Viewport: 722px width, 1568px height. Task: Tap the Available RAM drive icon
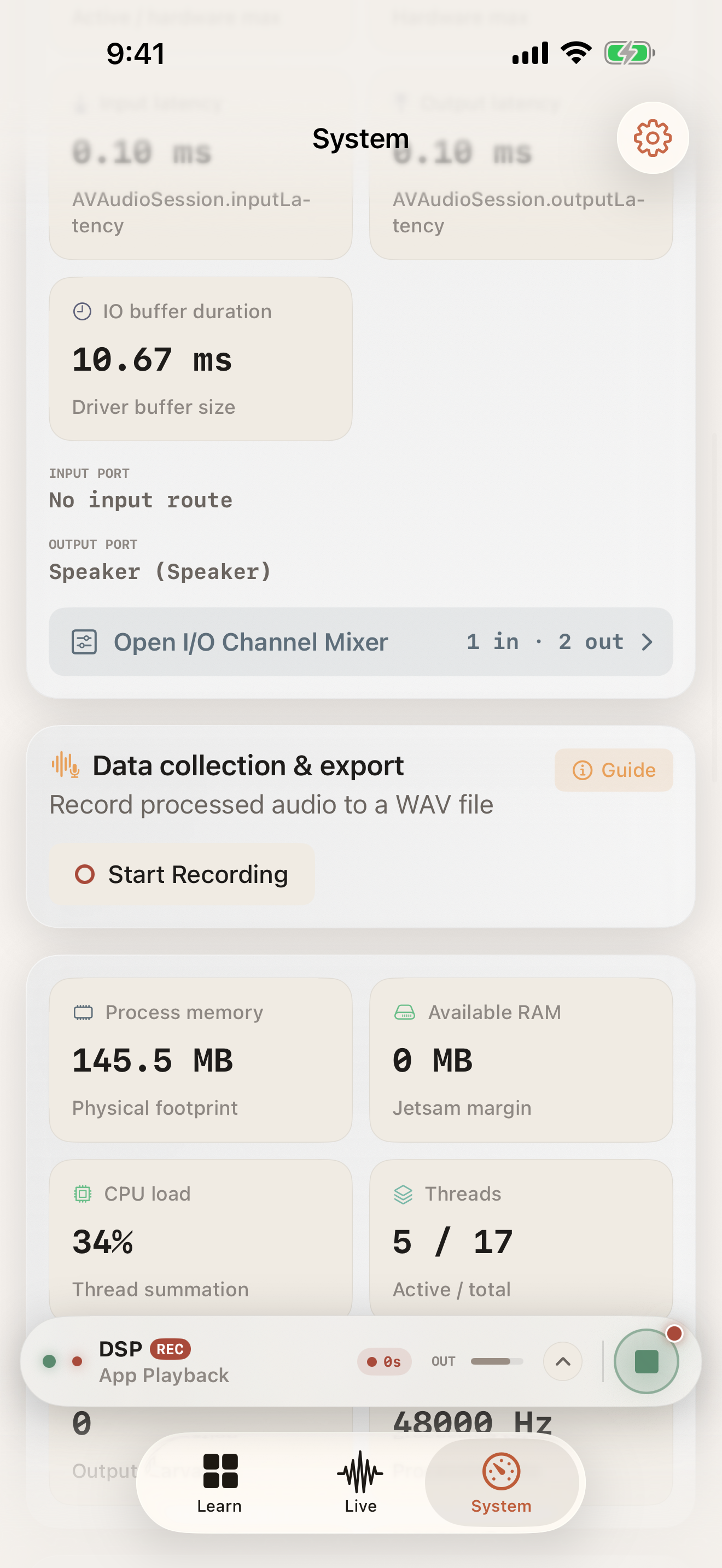pos(404,1013)
